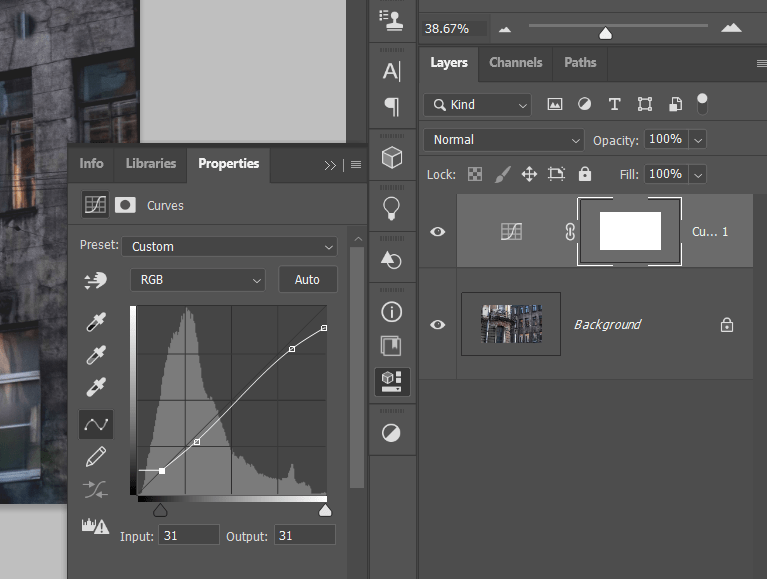The height and width of the screenshot is (579, 767).
Task: Open the Kind filter dropdown
Action: coord(477,105)
